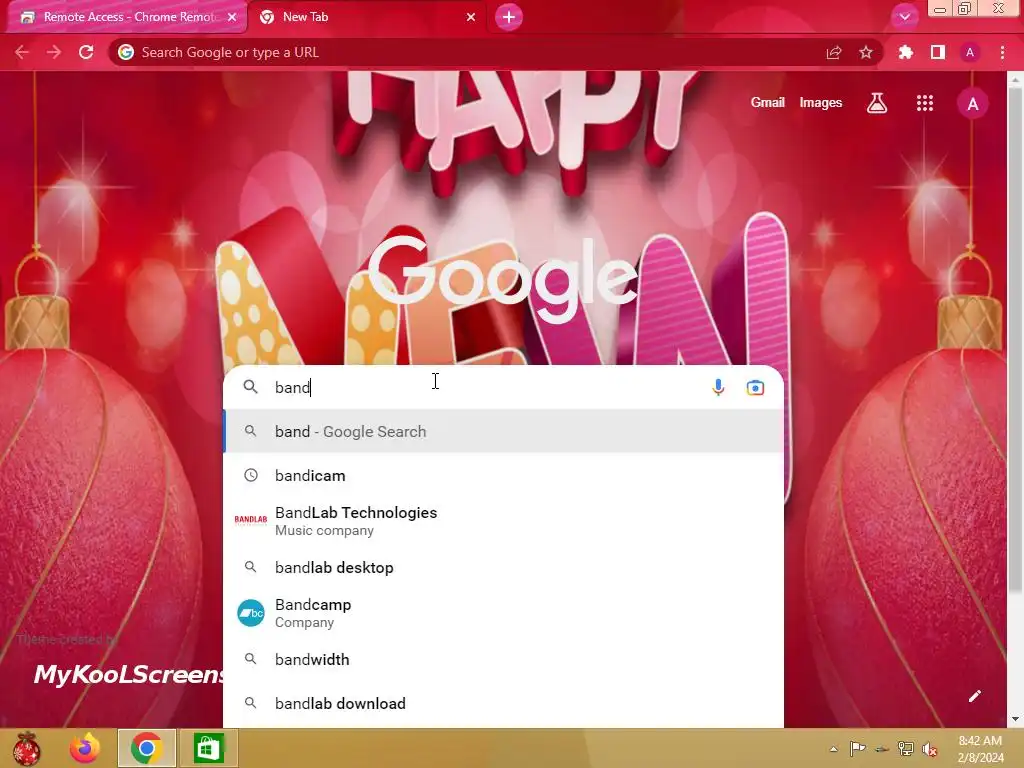Open the Microsoft Store taskbar icon

(x=208, y=748)
